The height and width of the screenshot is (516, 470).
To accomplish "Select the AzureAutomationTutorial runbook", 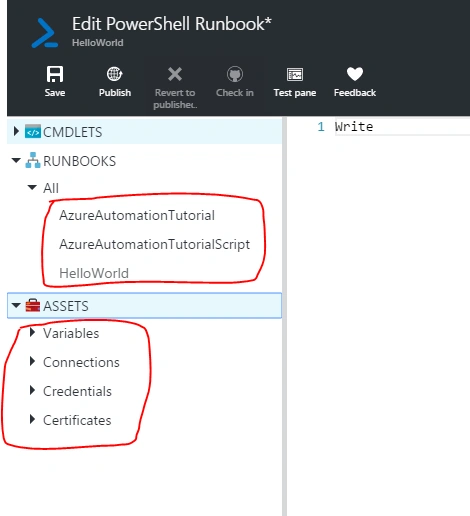I will (137, 215).
